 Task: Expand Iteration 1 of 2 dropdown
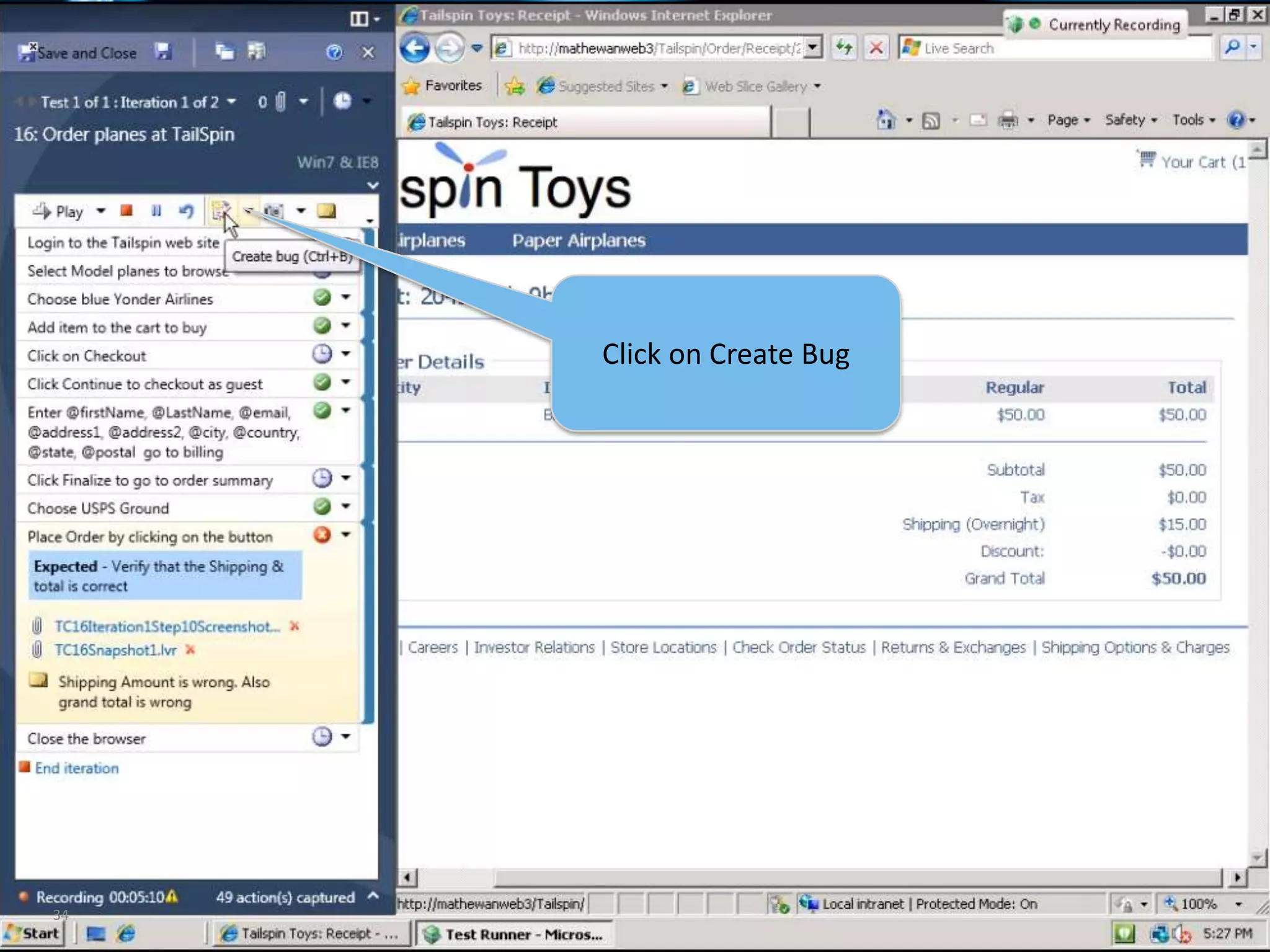(232, 102)
